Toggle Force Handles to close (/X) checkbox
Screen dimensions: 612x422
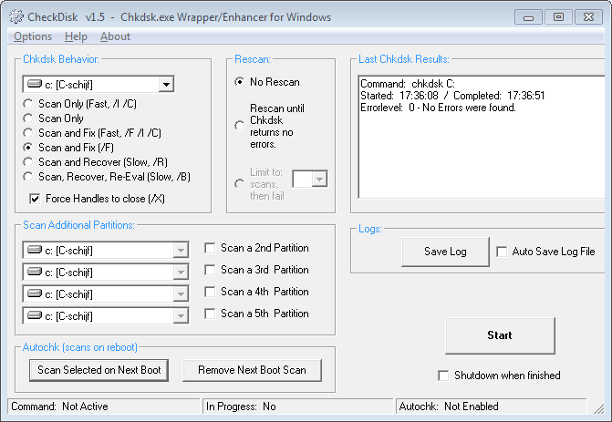pos(35,199)
